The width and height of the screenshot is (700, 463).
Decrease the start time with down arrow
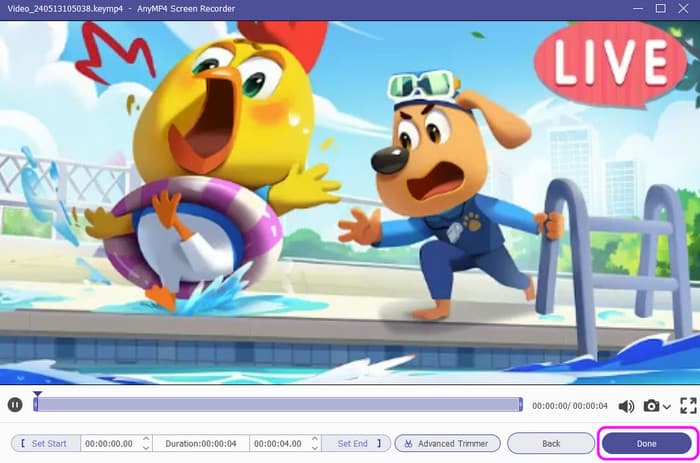click(146, 447)
